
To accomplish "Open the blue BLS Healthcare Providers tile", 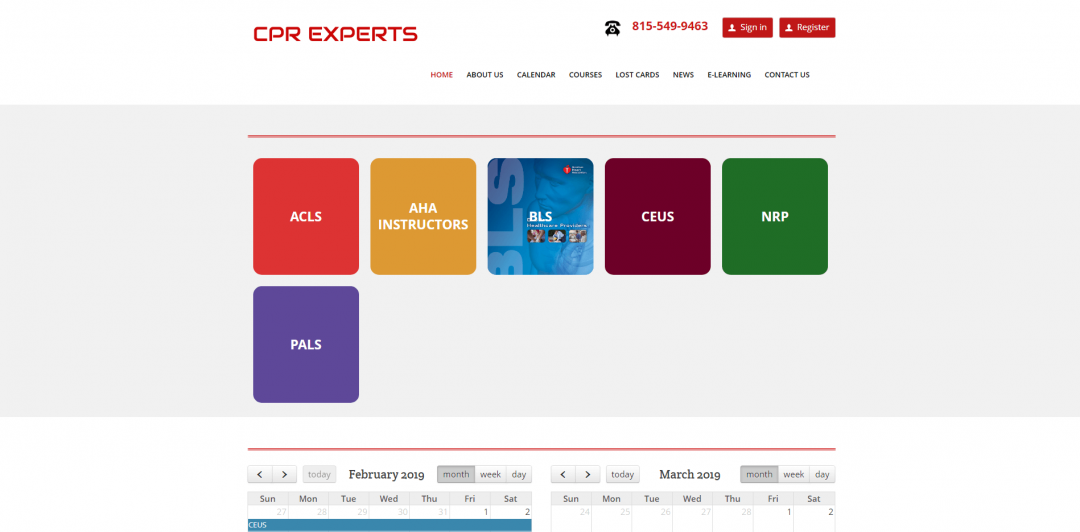I will pyautogui.click(x=541, y=216).
